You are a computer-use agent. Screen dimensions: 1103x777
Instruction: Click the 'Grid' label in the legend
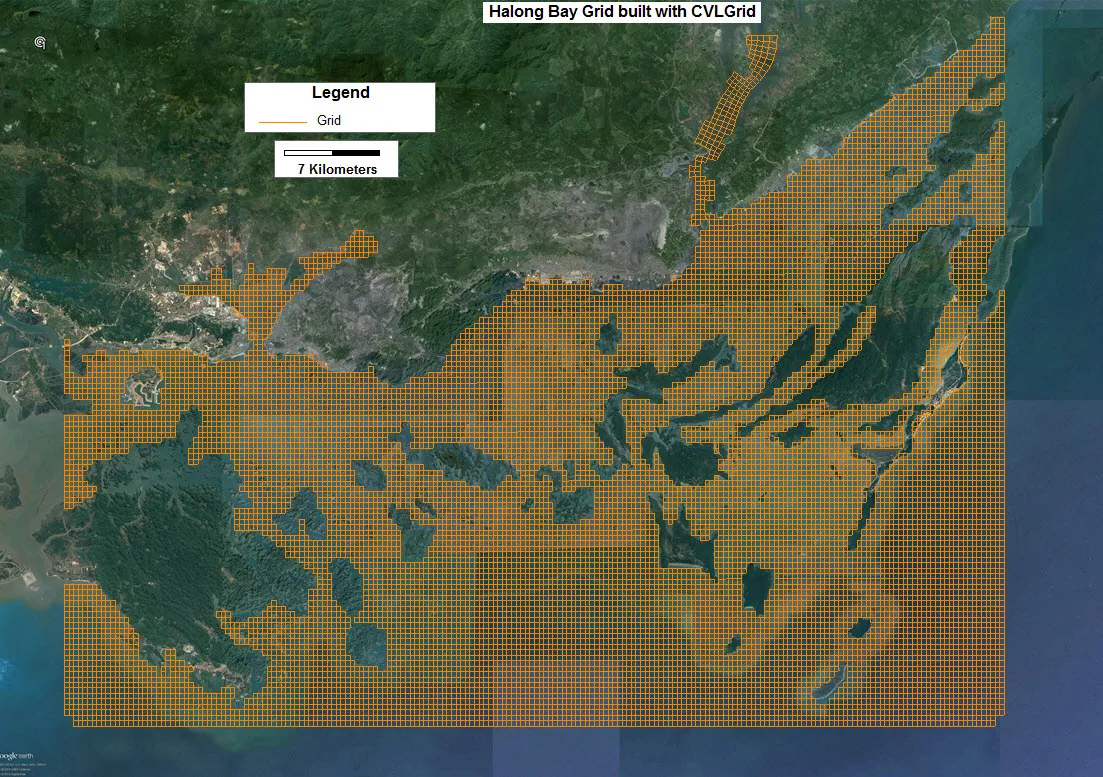point(329,120)
